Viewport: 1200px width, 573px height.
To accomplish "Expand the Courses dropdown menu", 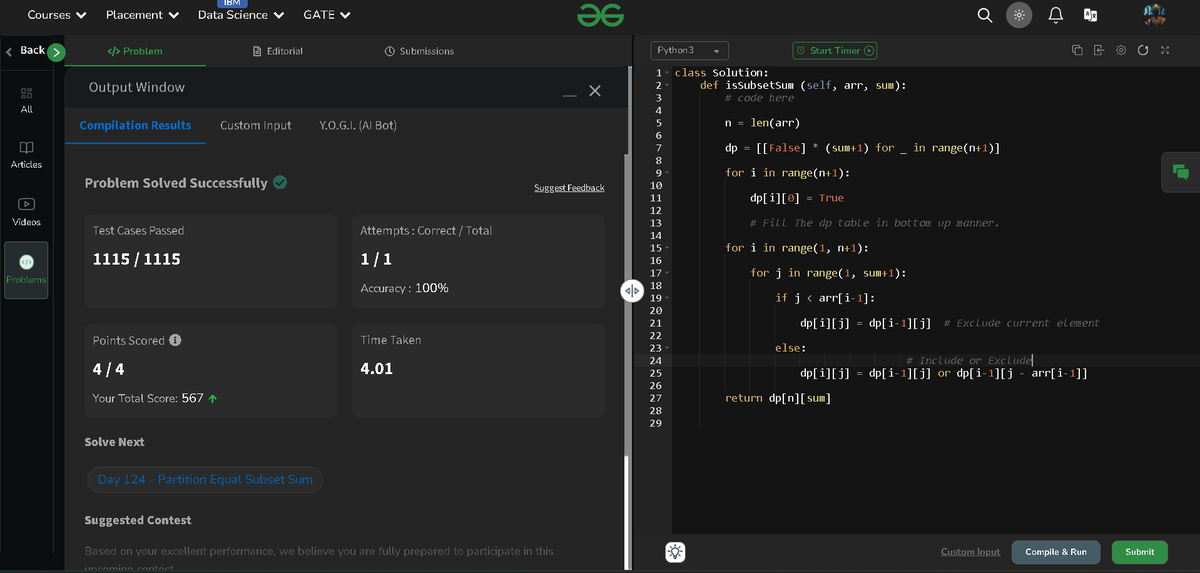I will [57, 15].
